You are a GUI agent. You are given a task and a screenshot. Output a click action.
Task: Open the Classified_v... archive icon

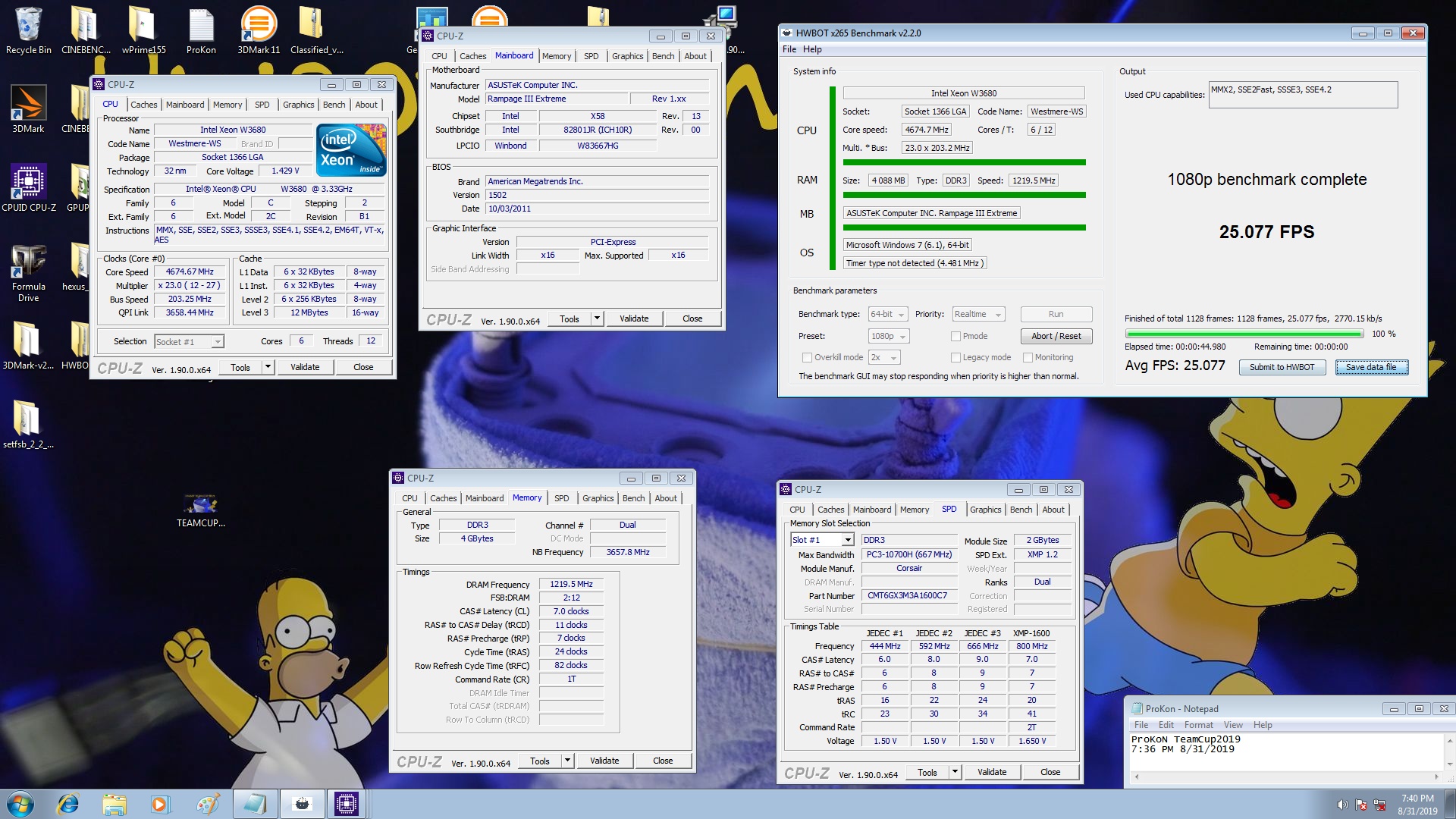[x=316, y=30]
